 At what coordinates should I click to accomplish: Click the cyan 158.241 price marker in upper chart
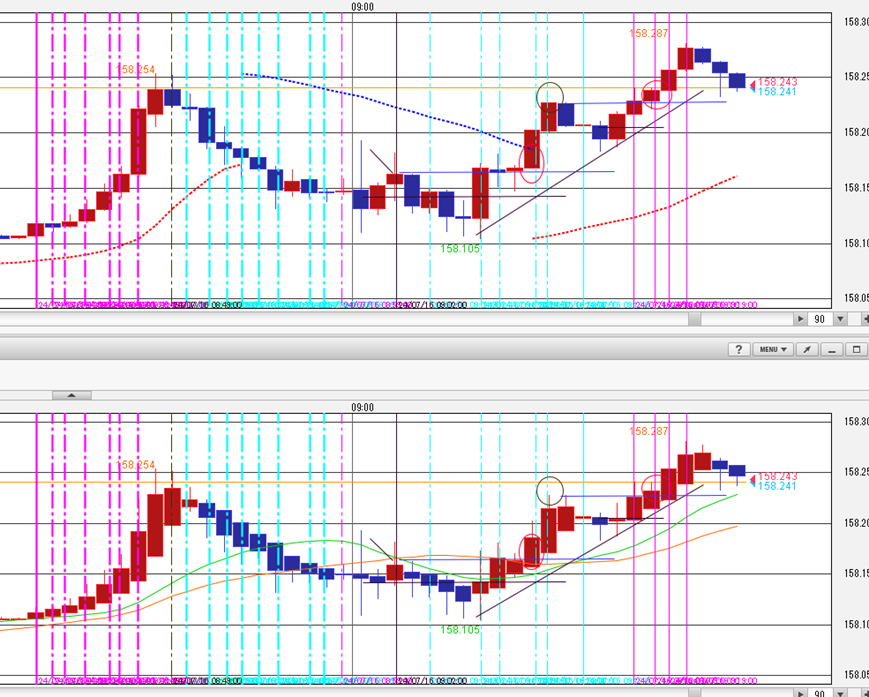pyautogui.click(x=776, y=92)
